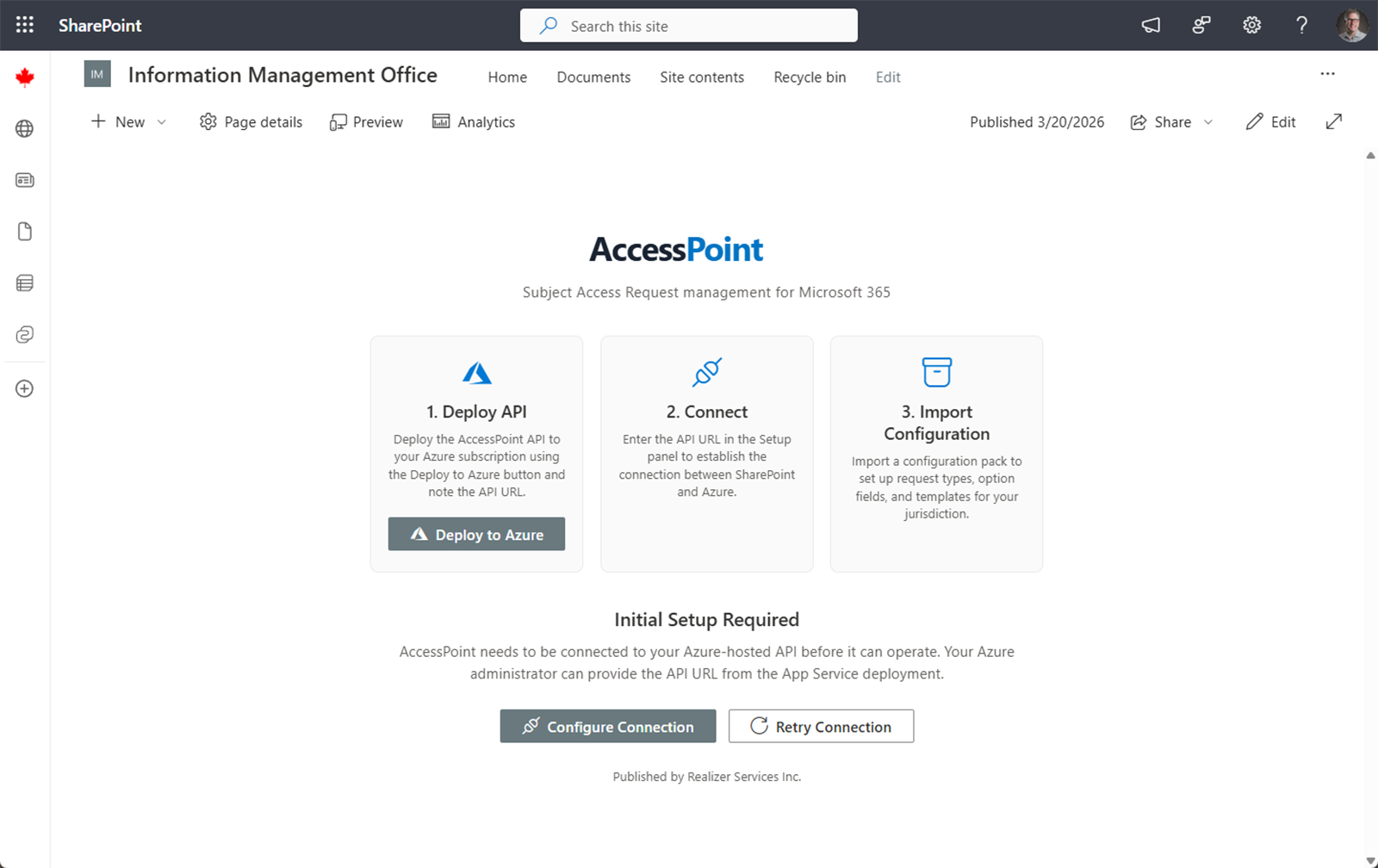Expand the Share options chevron
This screenshot has width=1378, height=868.
1210,121
